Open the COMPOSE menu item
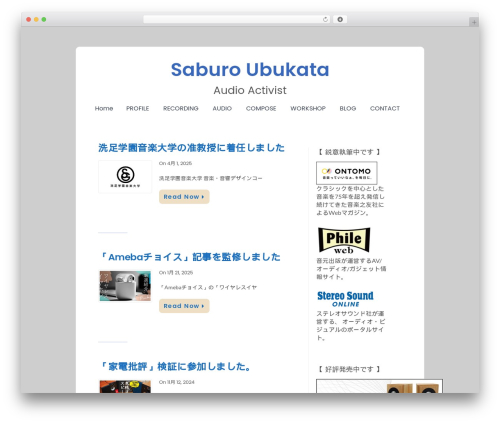This screenshot has height=423, width=500. click(261, 108)
